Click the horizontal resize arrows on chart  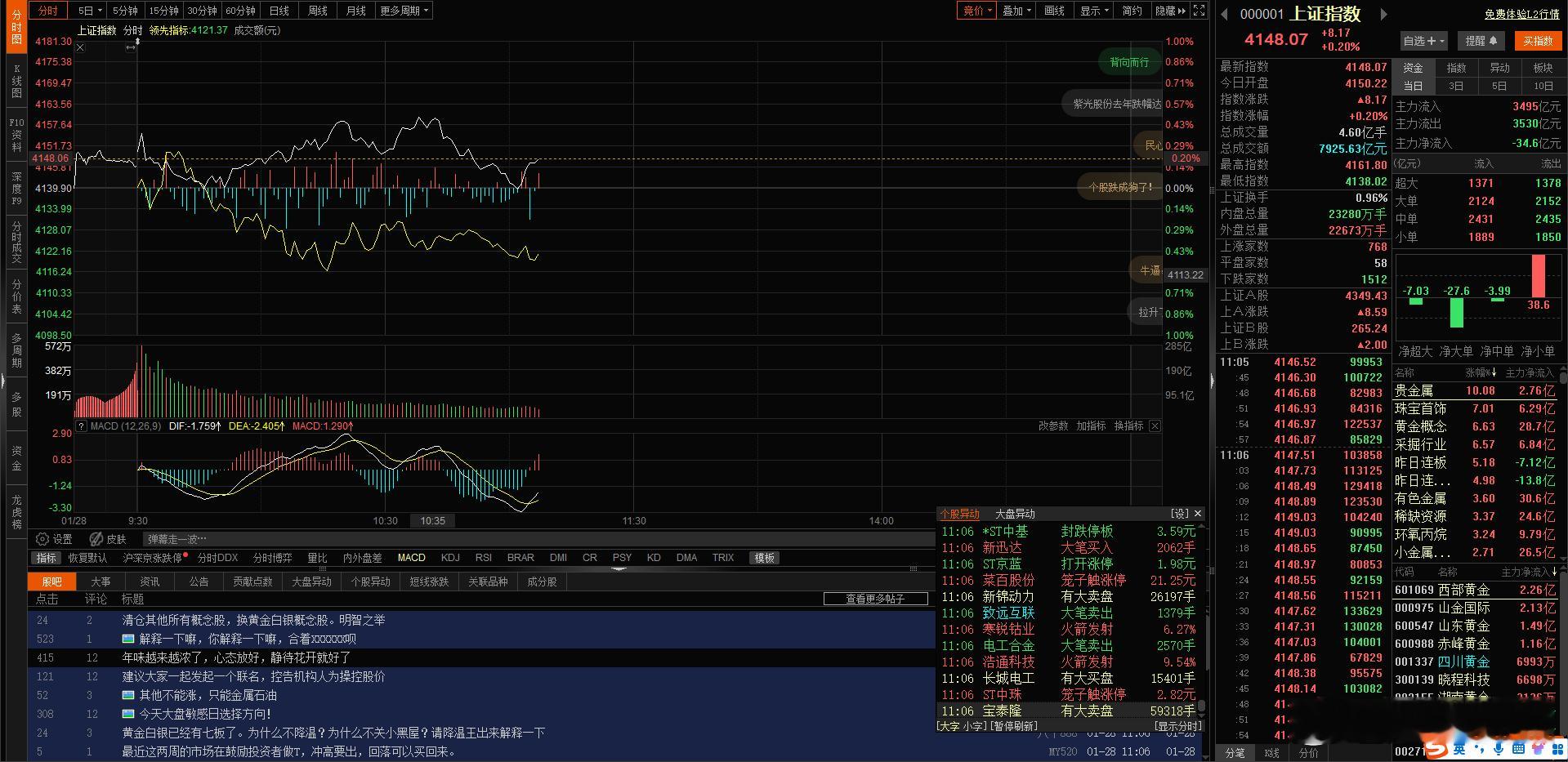click(x=130, y=47)
